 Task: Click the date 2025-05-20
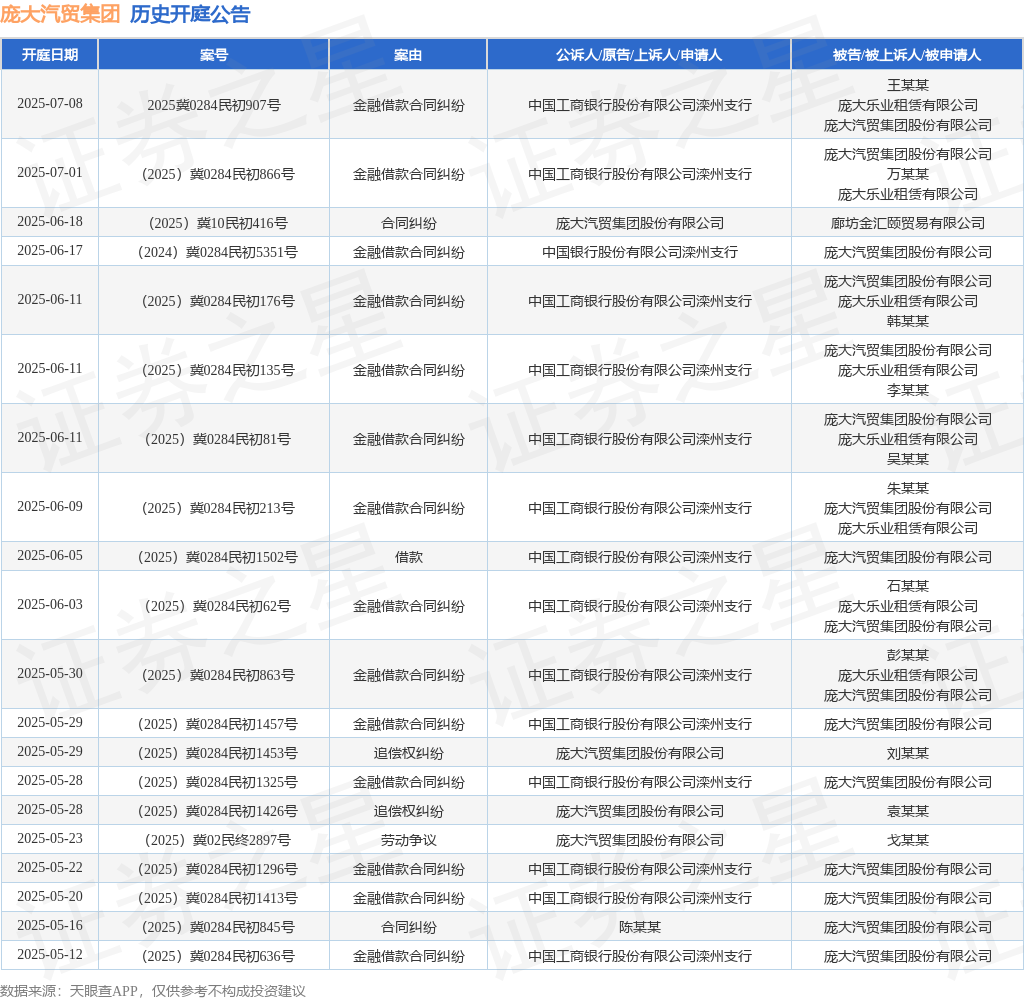[50, 896]
